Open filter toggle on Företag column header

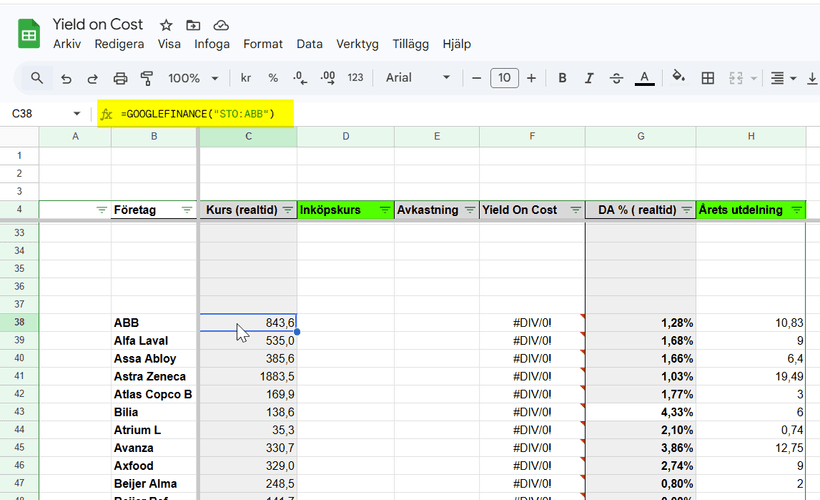coord(187,210)
